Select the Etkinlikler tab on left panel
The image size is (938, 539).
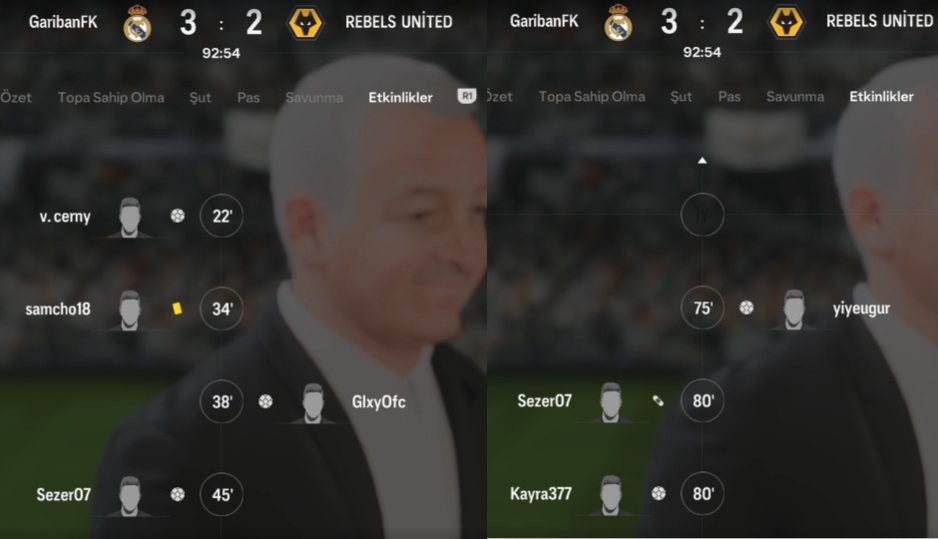(400, 97)
